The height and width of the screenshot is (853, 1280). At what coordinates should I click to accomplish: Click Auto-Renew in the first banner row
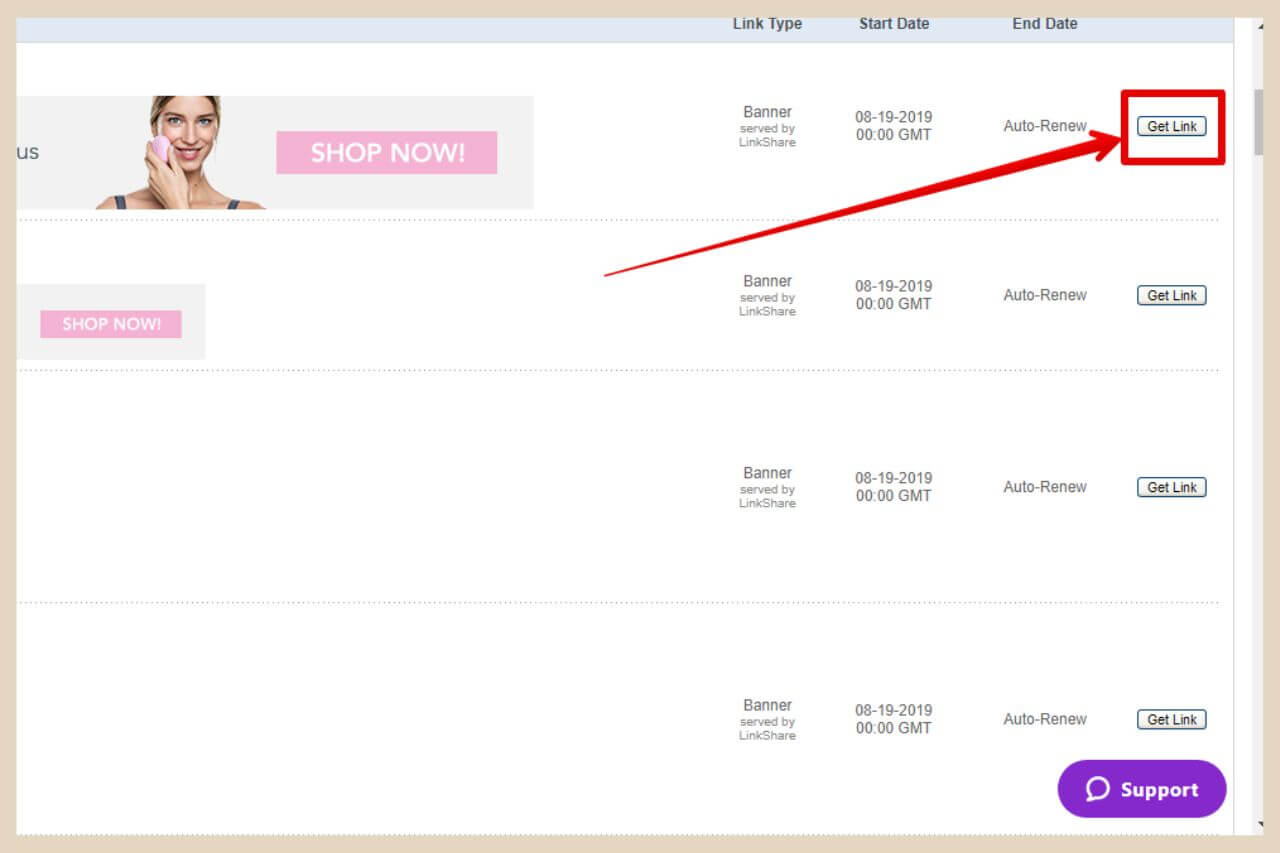(1044, 126)
